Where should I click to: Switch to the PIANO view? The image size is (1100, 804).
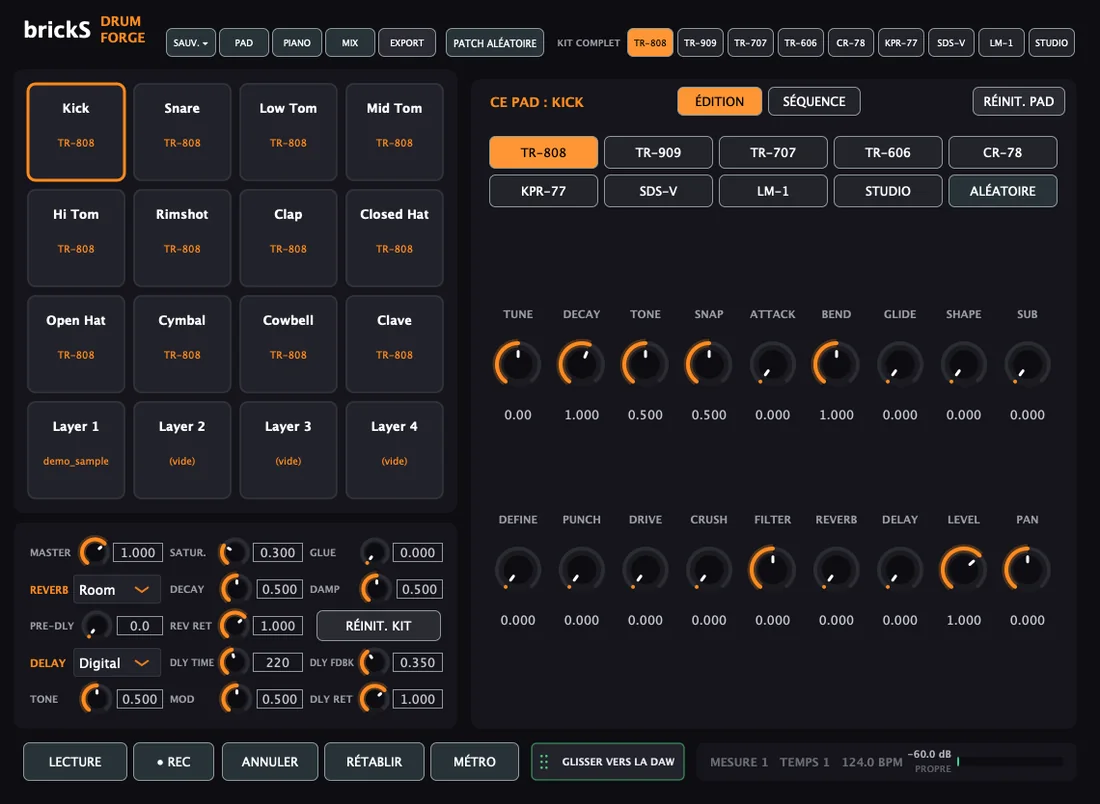[297, 43]
